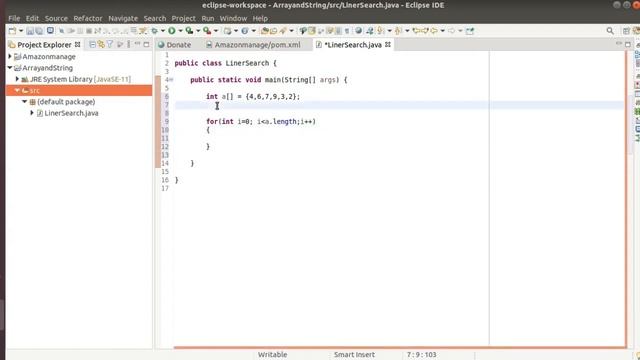Screen dimensions: 640x360
Task: Open the Run menu
Action: click(208, 18)
